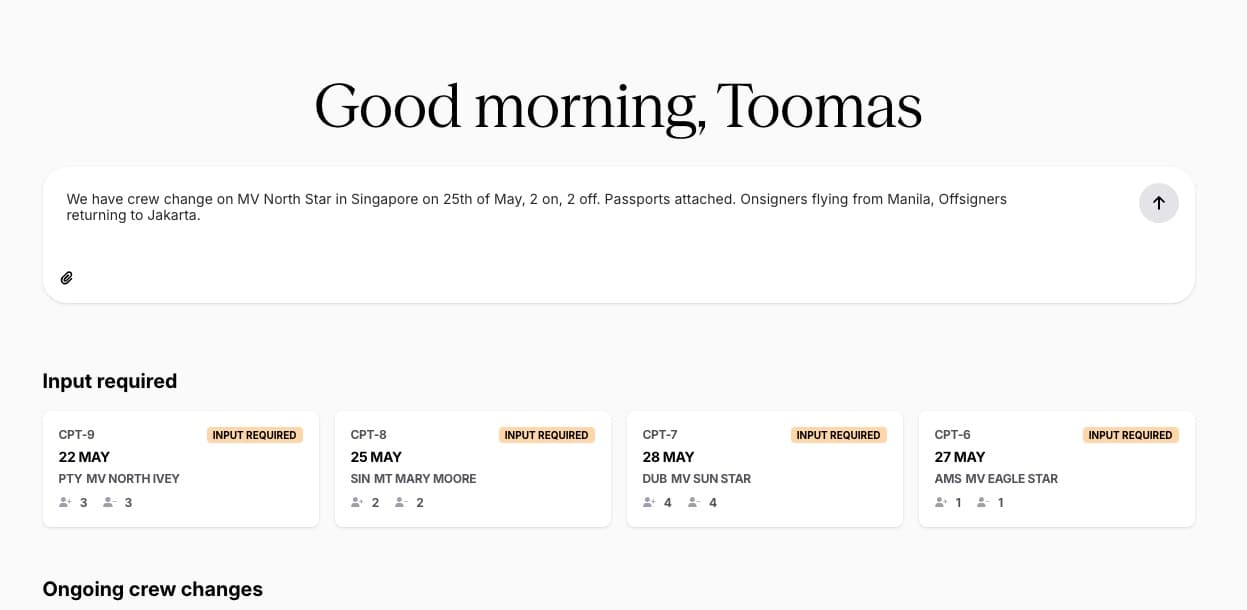Click the Input Required badge on CPT-9
Image resolution: width=1247 pixels, height=610 pixels.
click(254, 435)
